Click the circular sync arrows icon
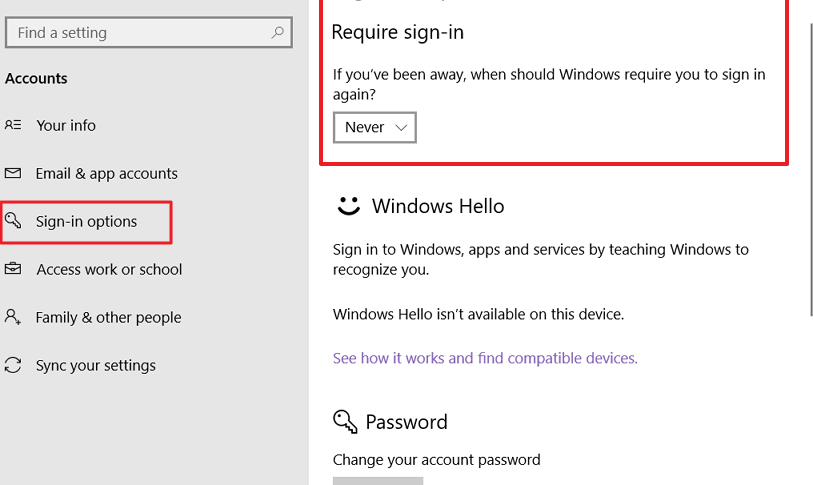Viewport: 813px width, 485px height. coord(13,365)
